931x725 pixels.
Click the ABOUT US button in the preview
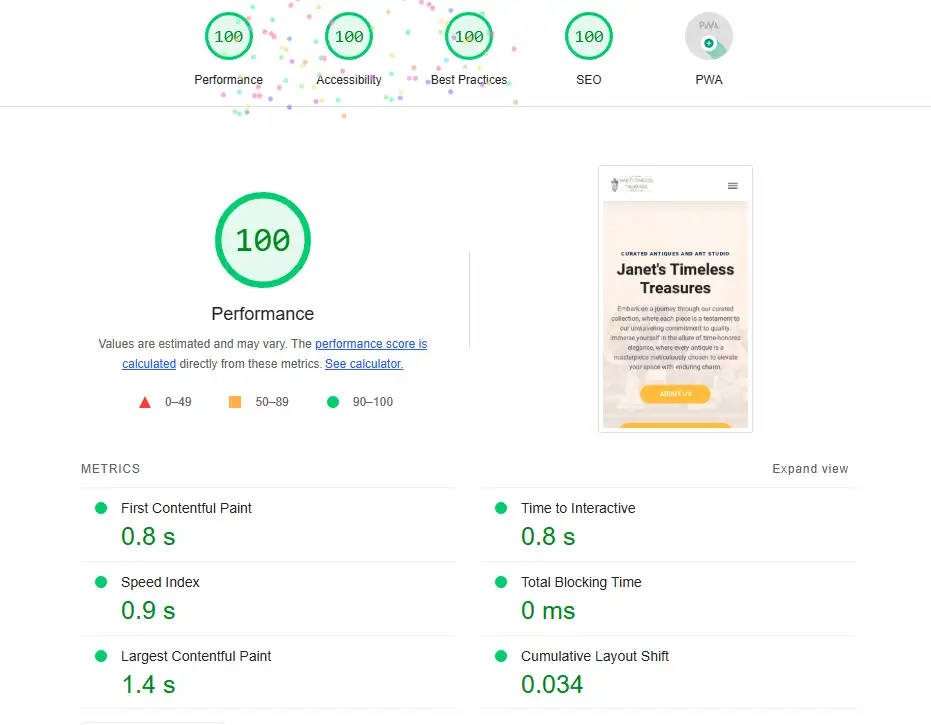[x=675, y=394]
